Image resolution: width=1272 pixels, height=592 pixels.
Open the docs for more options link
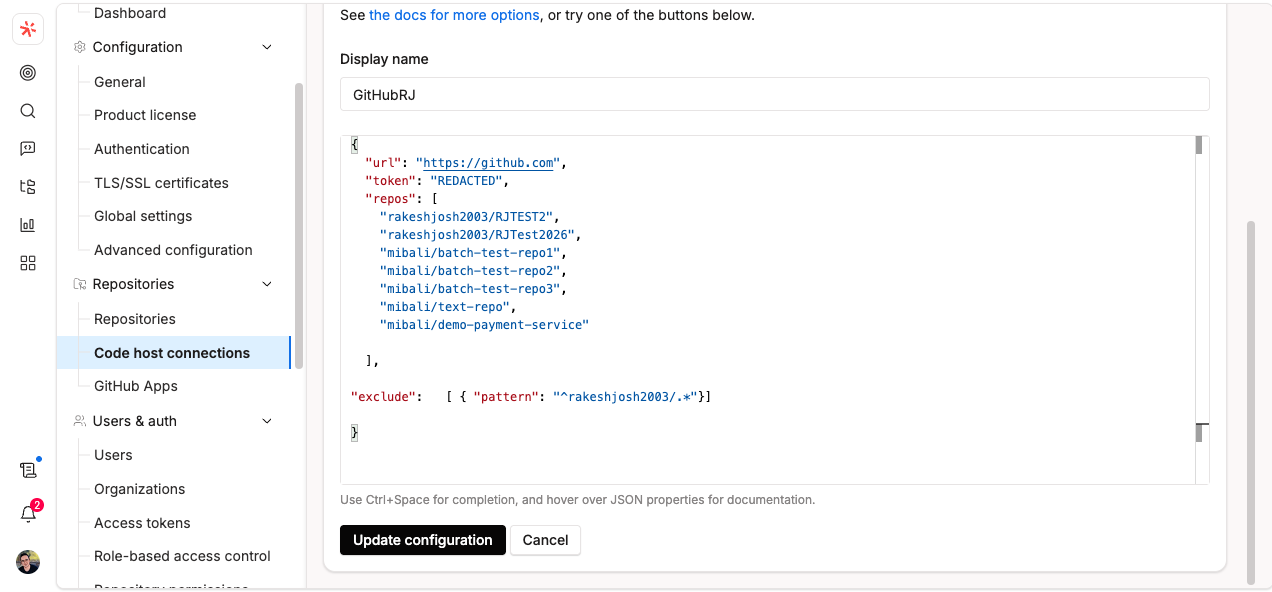(454, 15)
